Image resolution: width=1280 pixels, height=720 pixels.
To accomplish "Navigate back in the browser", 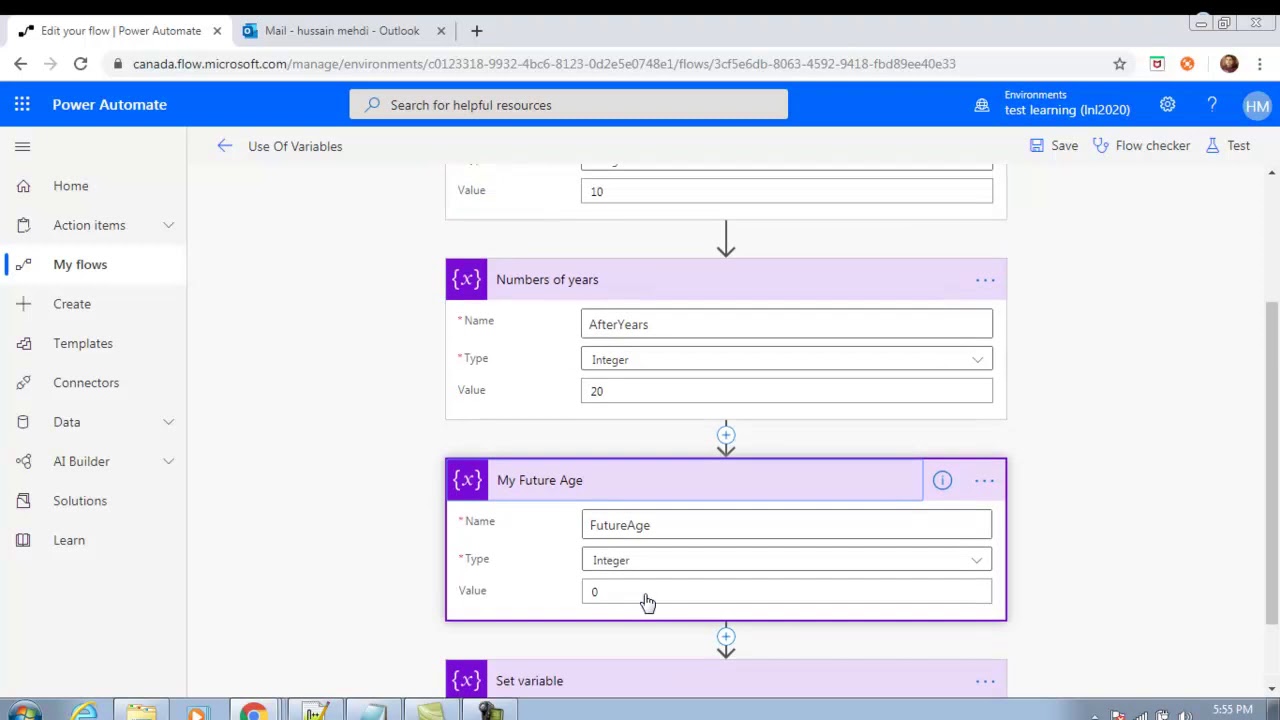I will coord(20,64).
